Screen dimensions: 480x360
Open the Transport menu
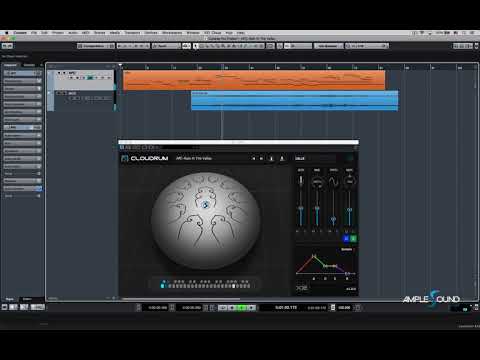132,33
